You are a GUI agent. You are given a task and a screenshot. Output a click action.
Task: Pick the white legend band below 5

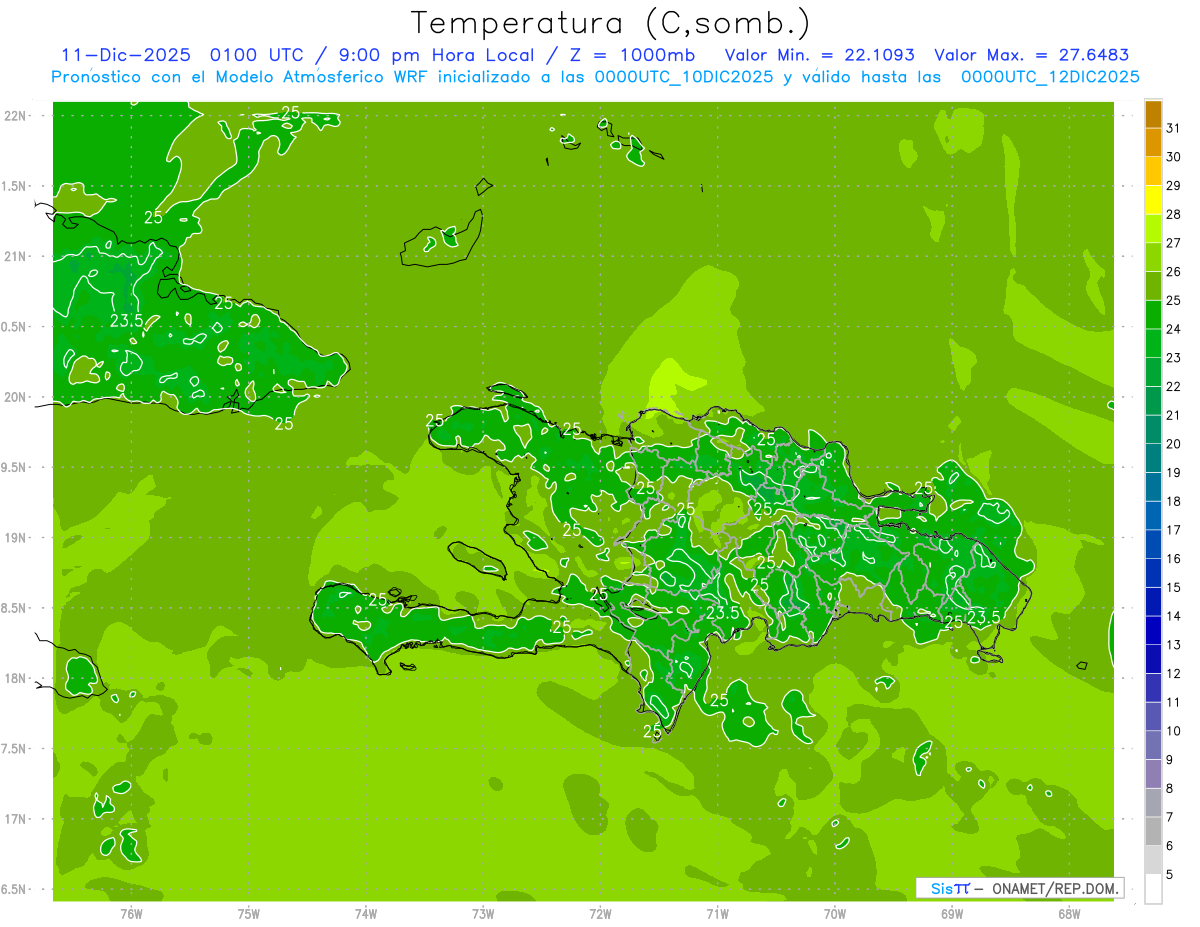(1153, 889)
